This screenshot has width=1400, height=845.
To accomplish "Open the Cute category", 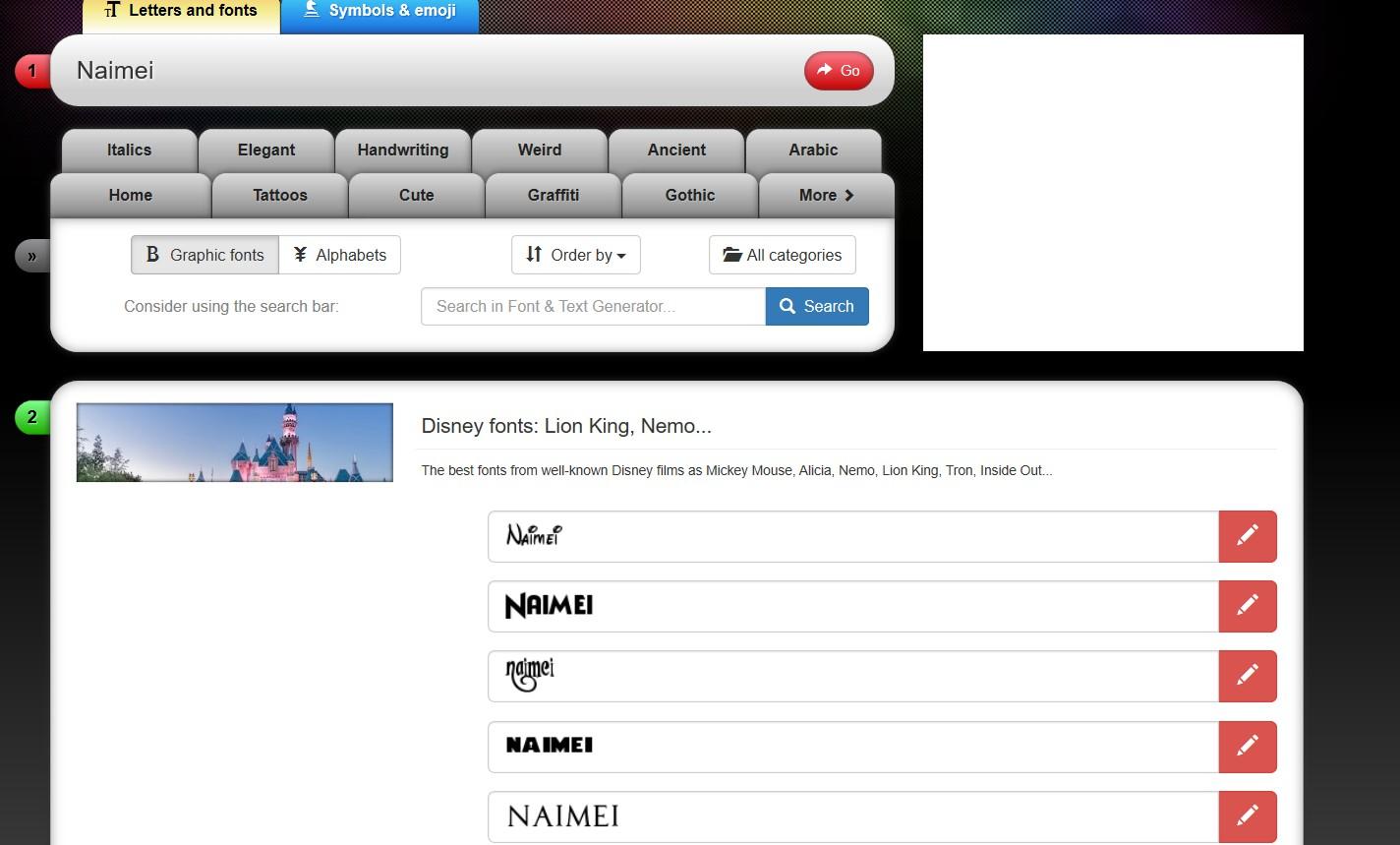I will click(417, 196).
